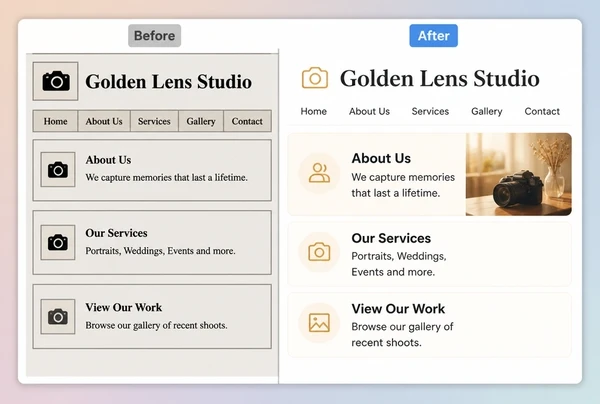Click After text 'Portraits, Weddings, Events and more.'

[x=399, y=264]
